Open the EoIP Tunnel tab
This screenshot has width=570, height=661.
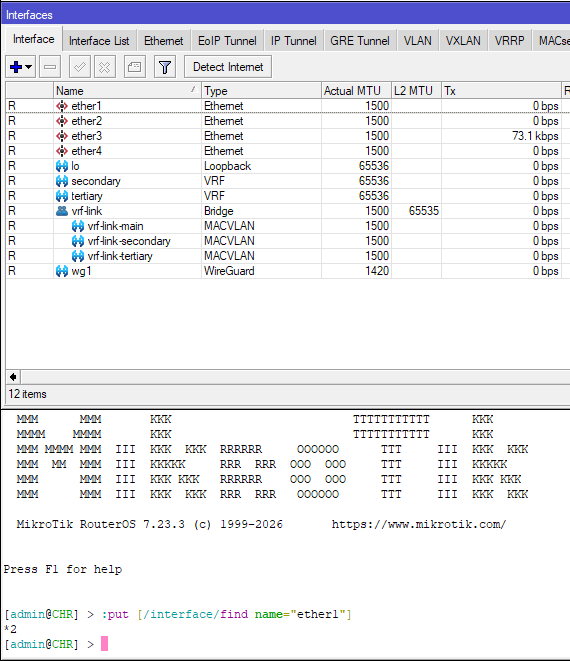tap(227, 41)
